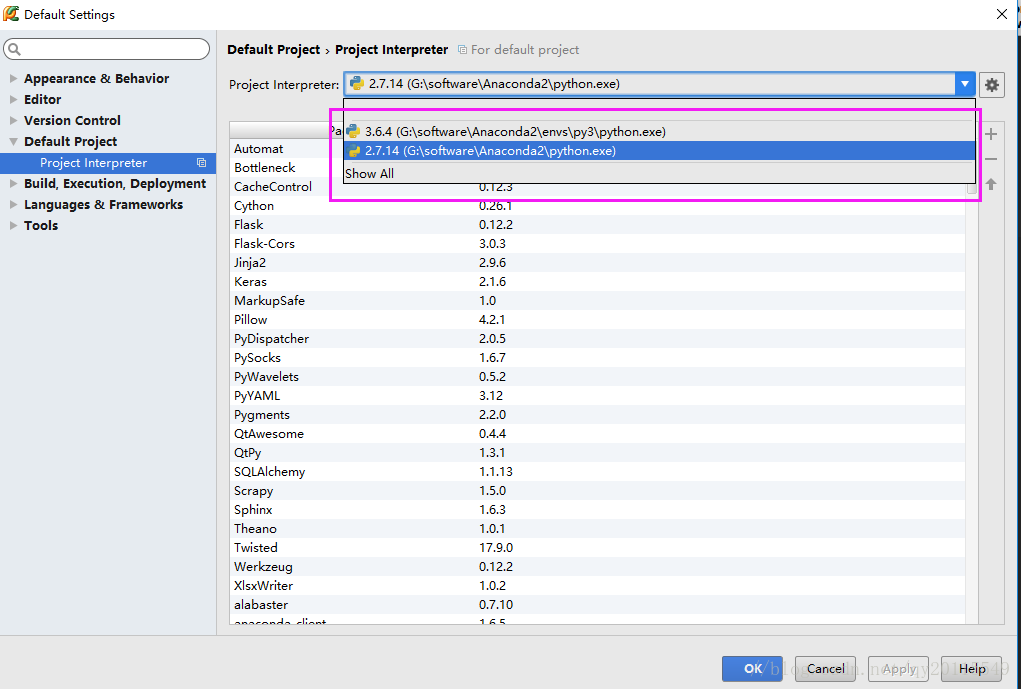The image size is (1021, 689).
Task: Expand Appearance & Behavior section
Action: point(13,78)
